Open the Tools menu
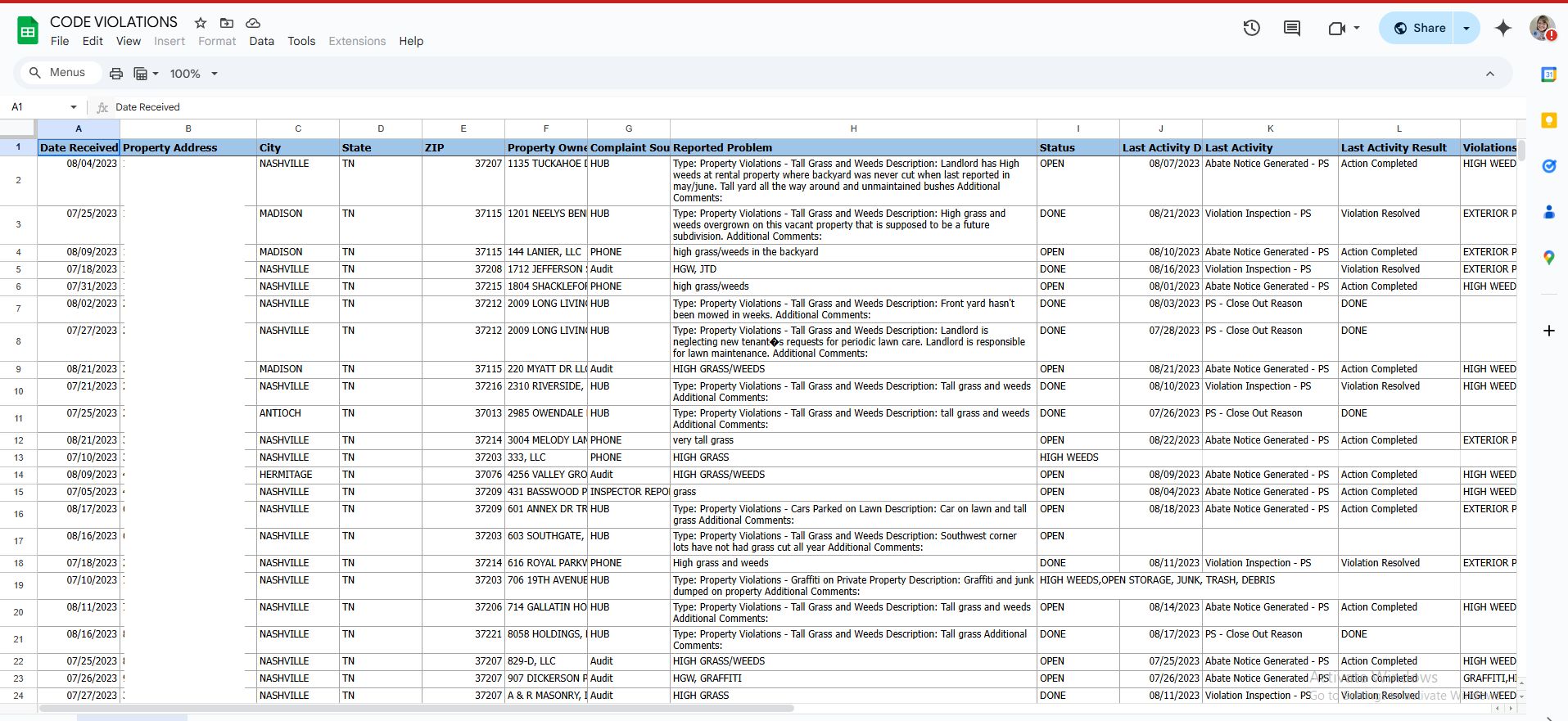Viewport: 1568px width, 721px height. point(301,41)
